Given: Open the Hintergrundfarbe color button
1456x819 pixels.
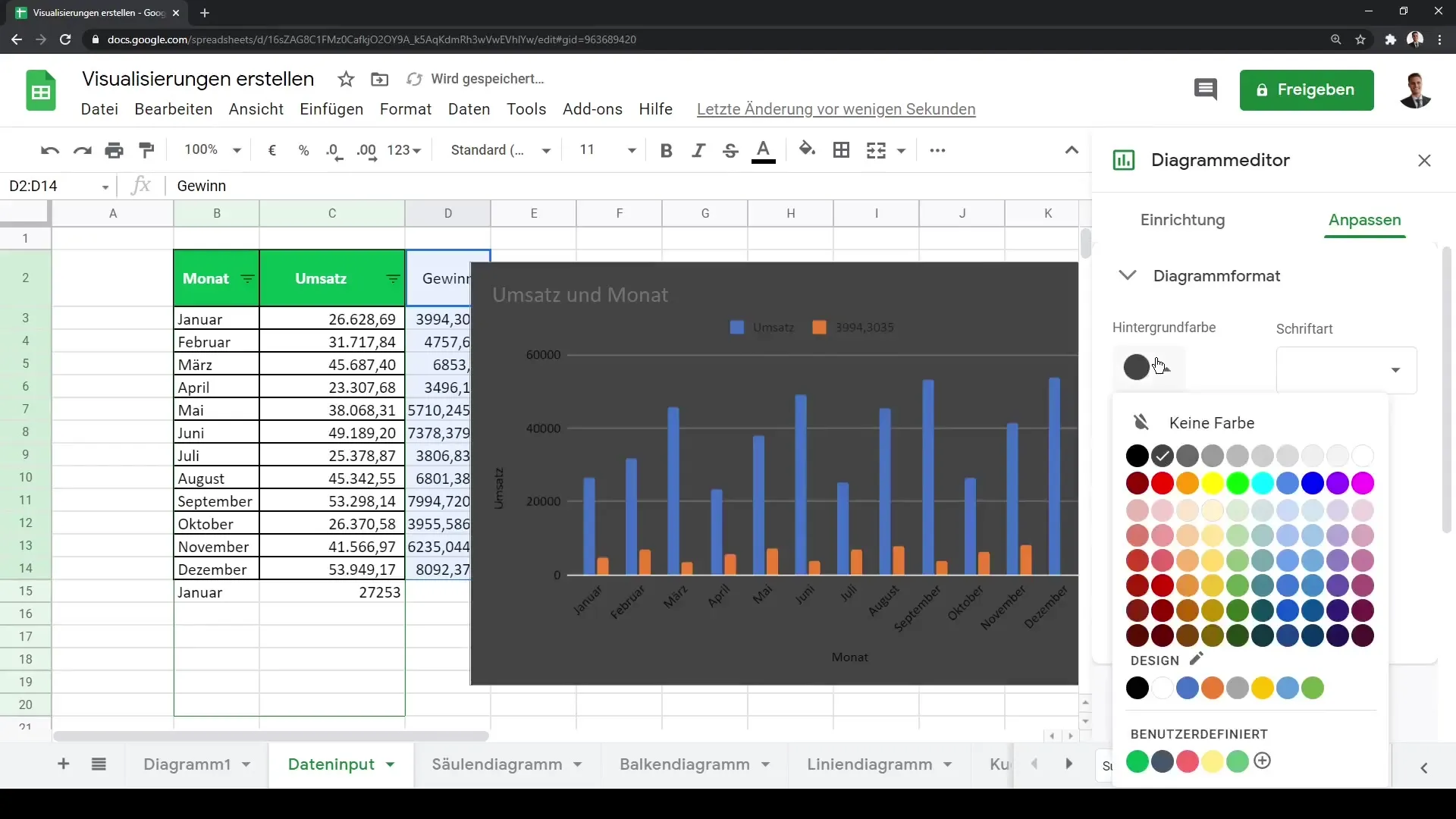Looking at the screenshot, I should pos(1147,367).
